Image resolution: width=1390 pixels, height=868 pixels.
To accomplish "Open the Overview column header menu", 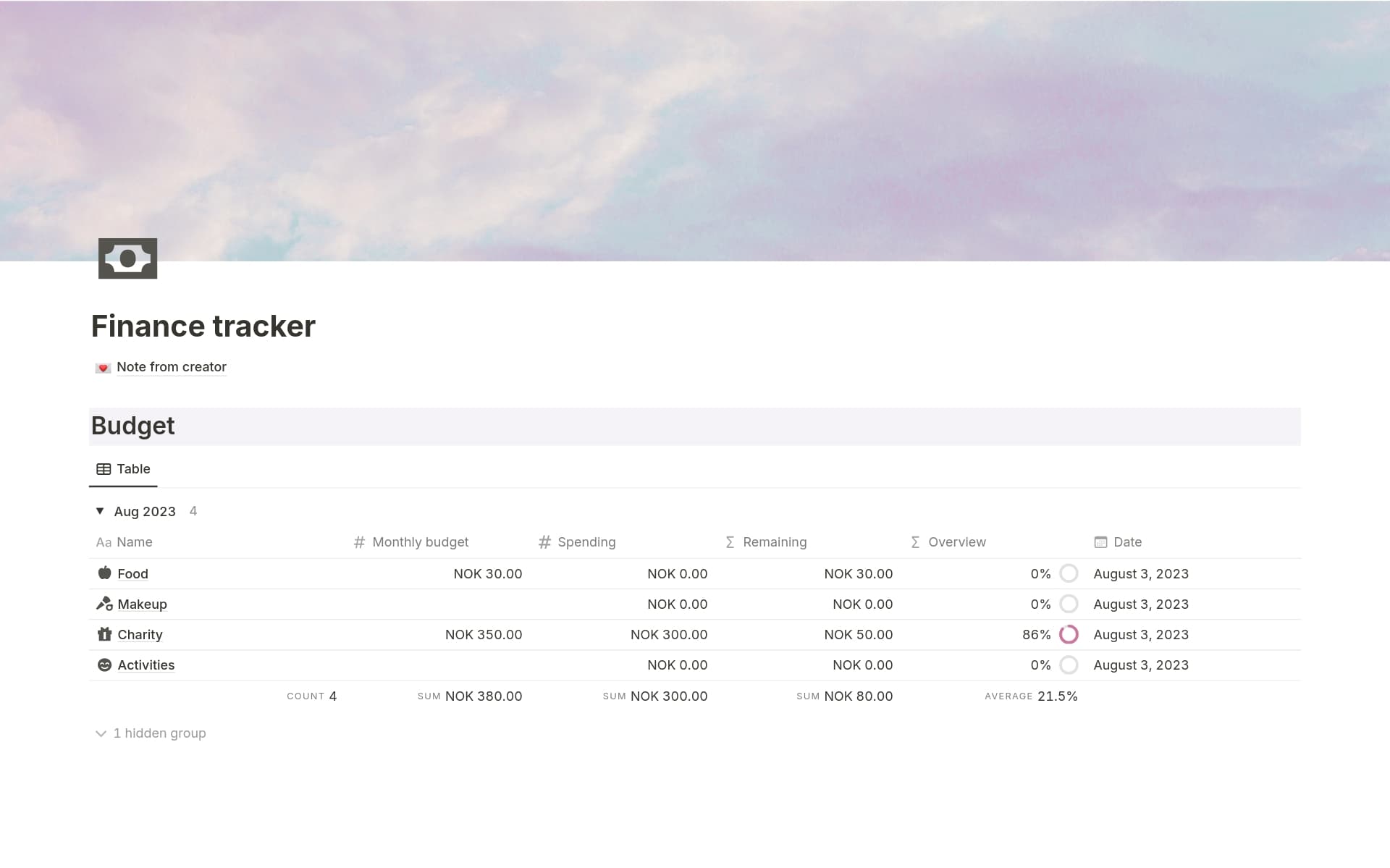I will tap(957, 542).
